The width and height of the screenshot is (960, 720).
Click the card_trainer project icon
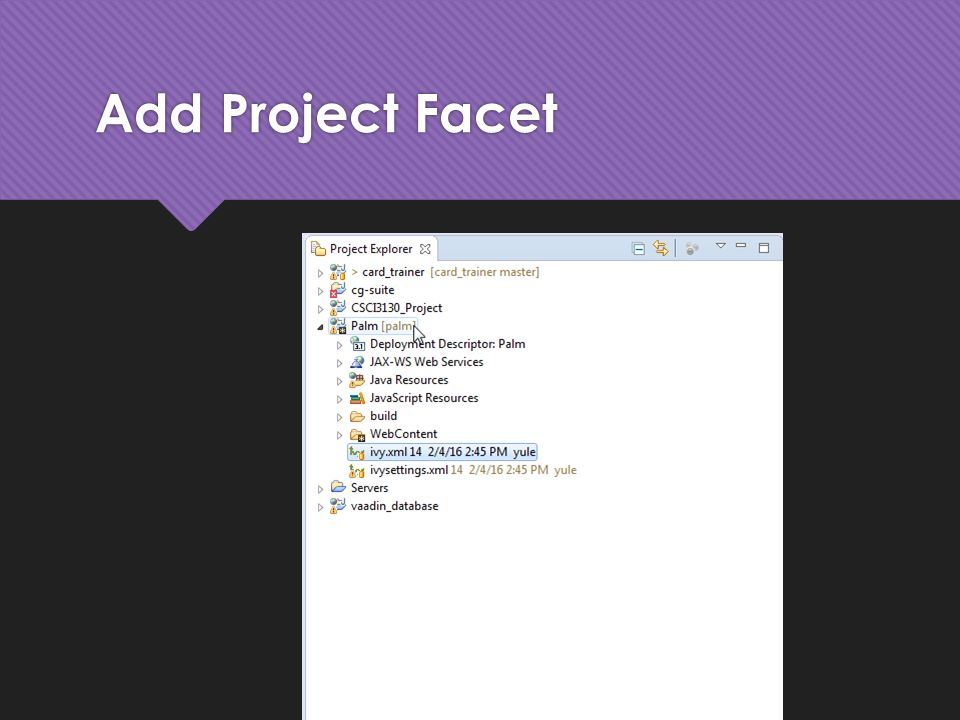point(338,272)
